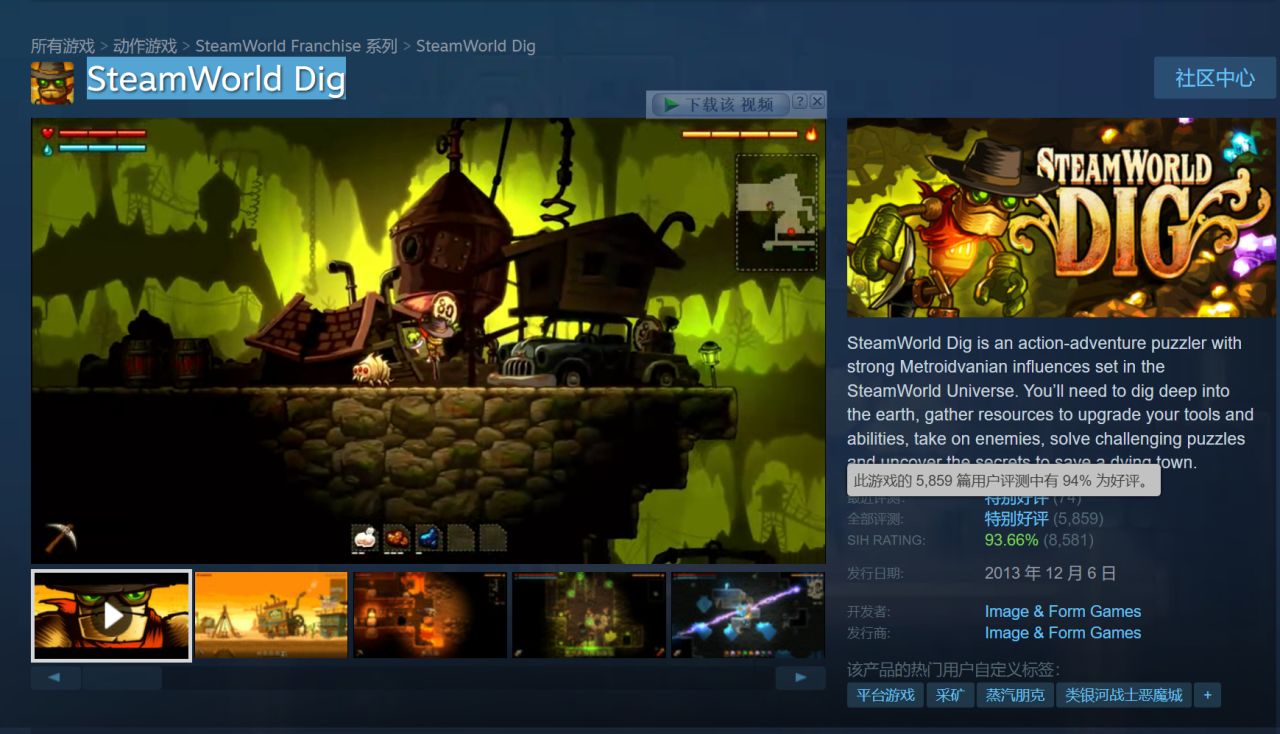The image size is (1280, 734).
Task: Select the 蒸汽朋克 tag
Action: [x=1014, y=695]
